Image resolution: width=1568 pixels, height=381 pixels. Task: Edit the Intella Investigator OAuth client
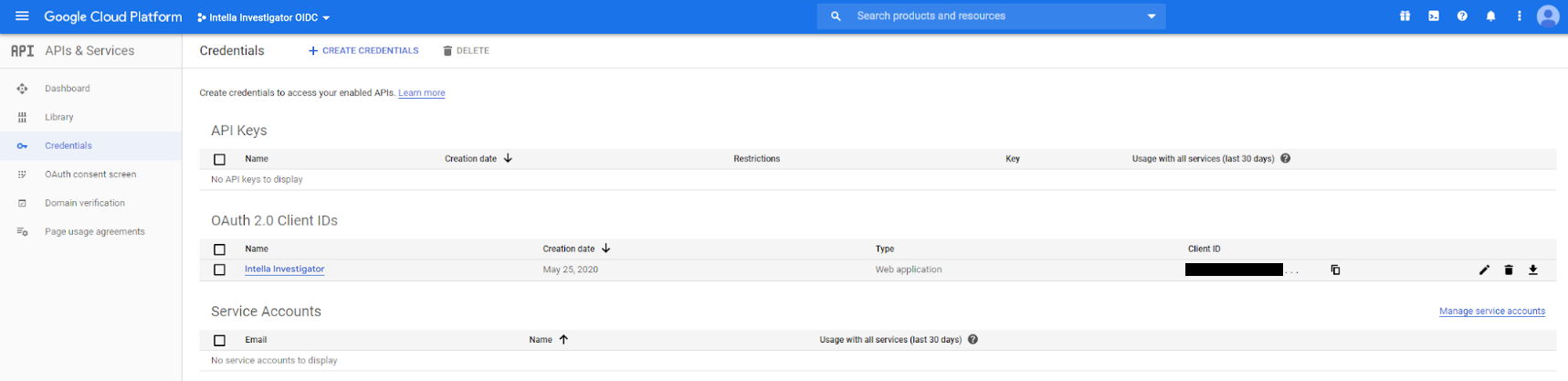[1484, 270]
